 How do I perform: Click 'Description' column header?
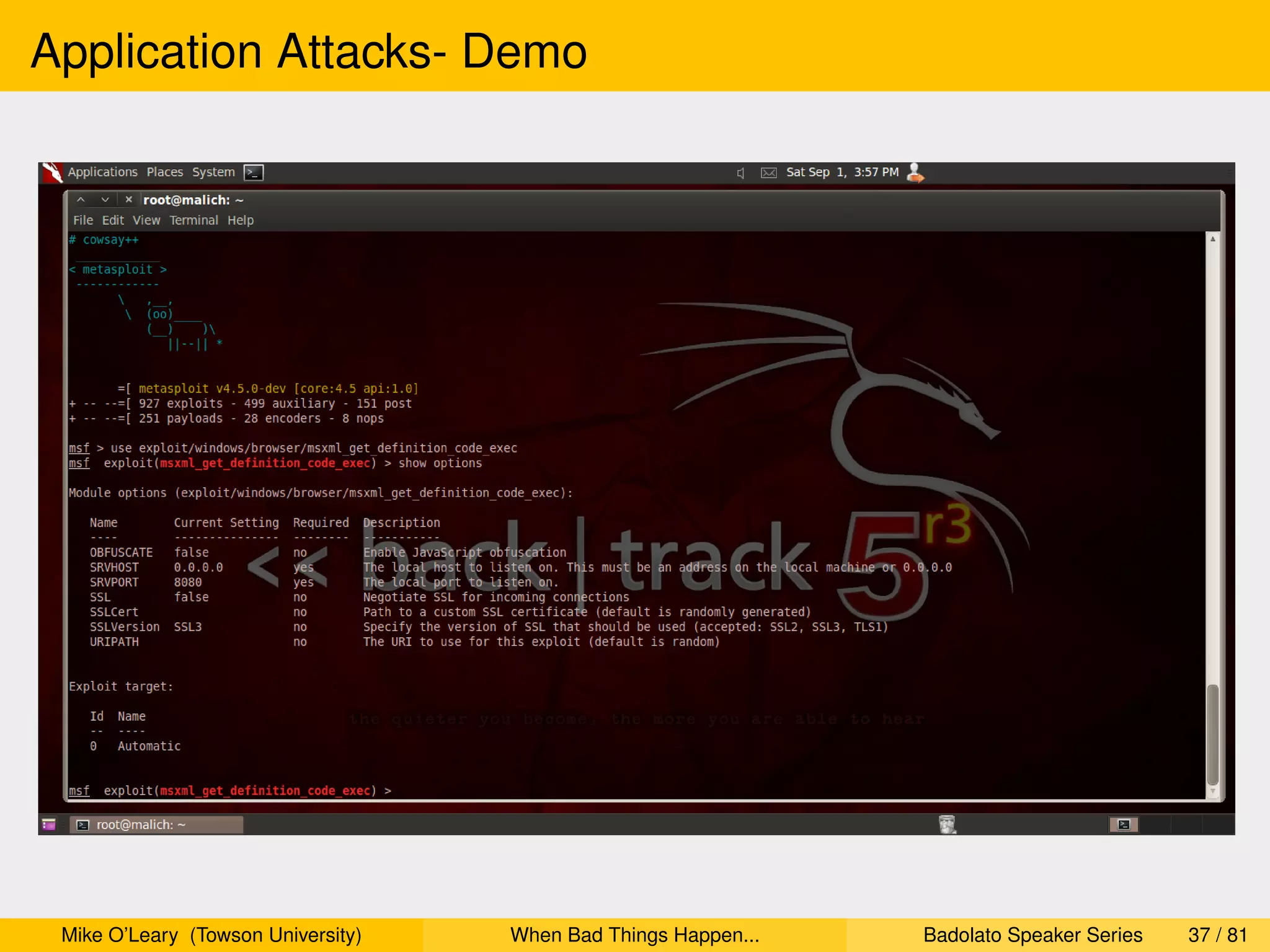(402, 523)
